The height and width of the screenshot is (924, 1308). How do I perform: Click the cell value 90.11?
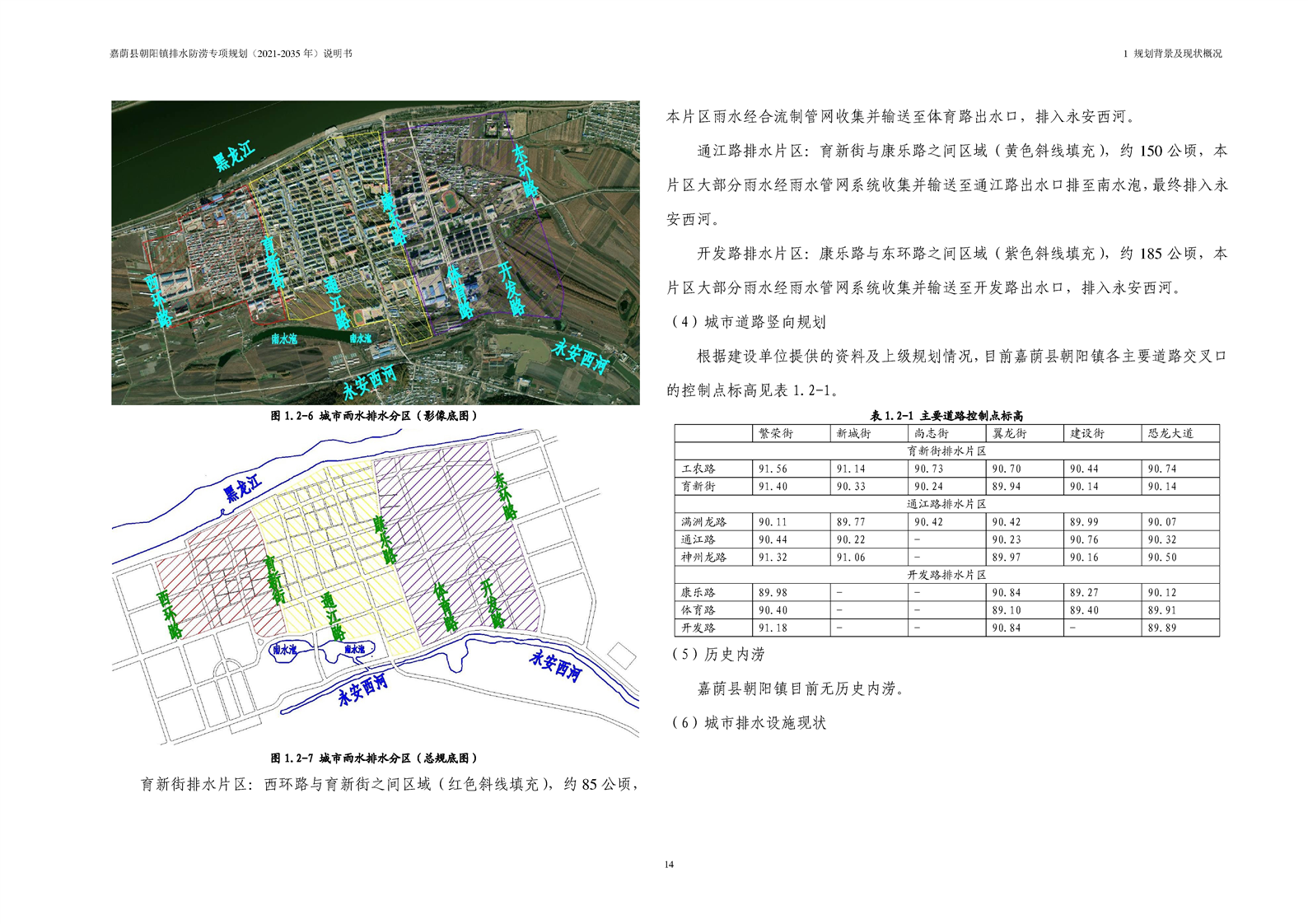773,522
